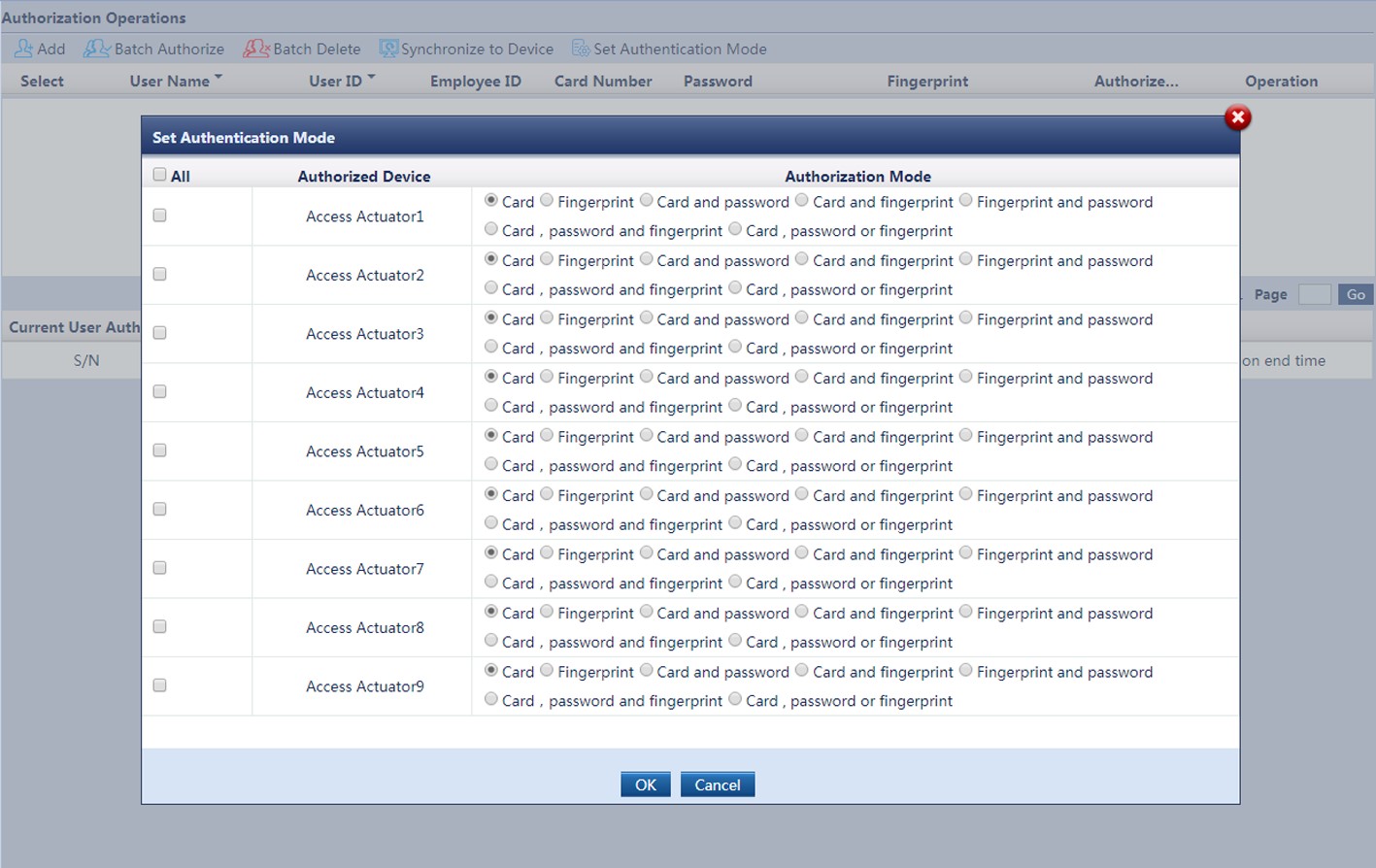The height and width of the screenshot is (868, 1376).
Task: Select Card and password for Access Actuator5
Action: pos(646,435)
